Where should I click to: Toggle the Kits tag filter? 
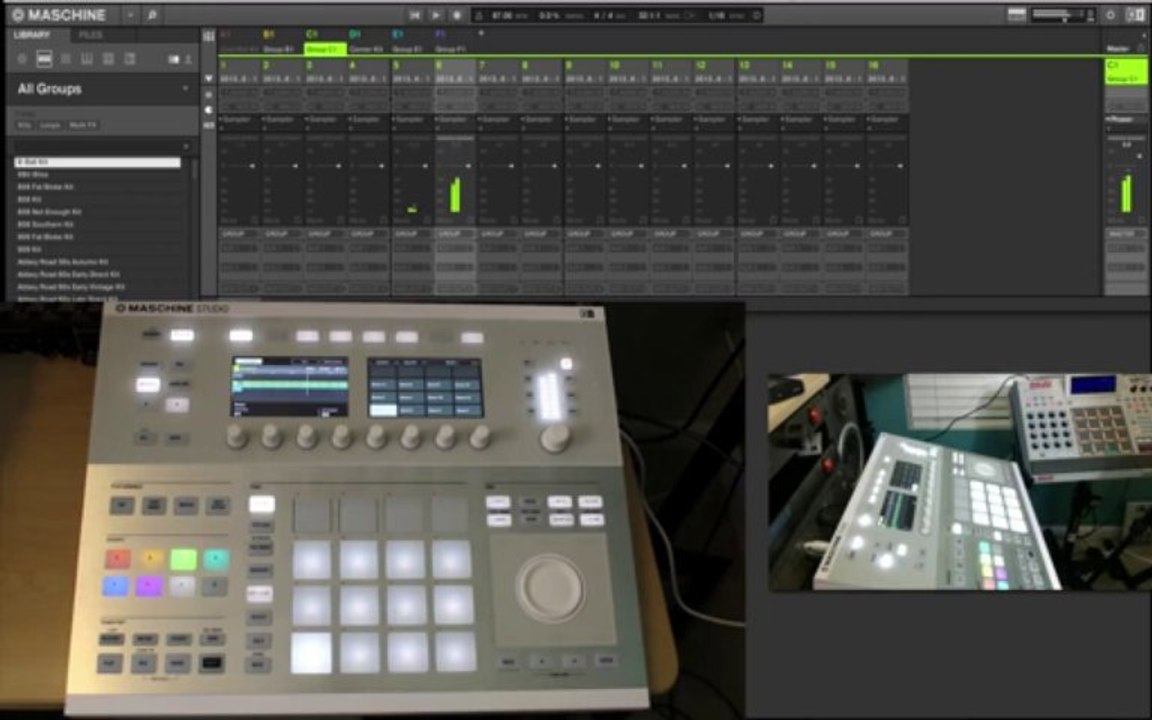(x=25, y=125)
